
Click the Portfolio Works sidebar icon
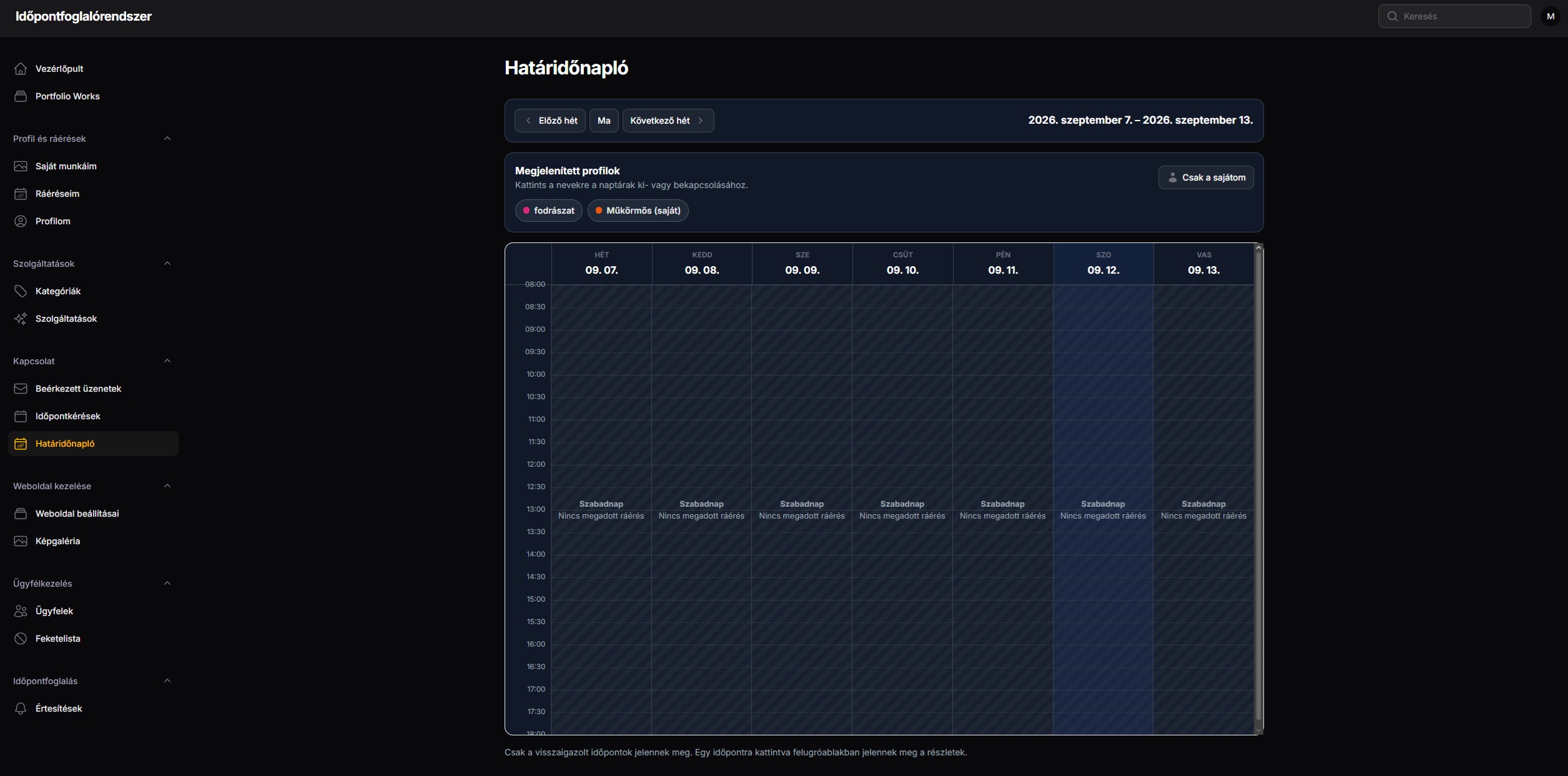(x=21, y=96)
